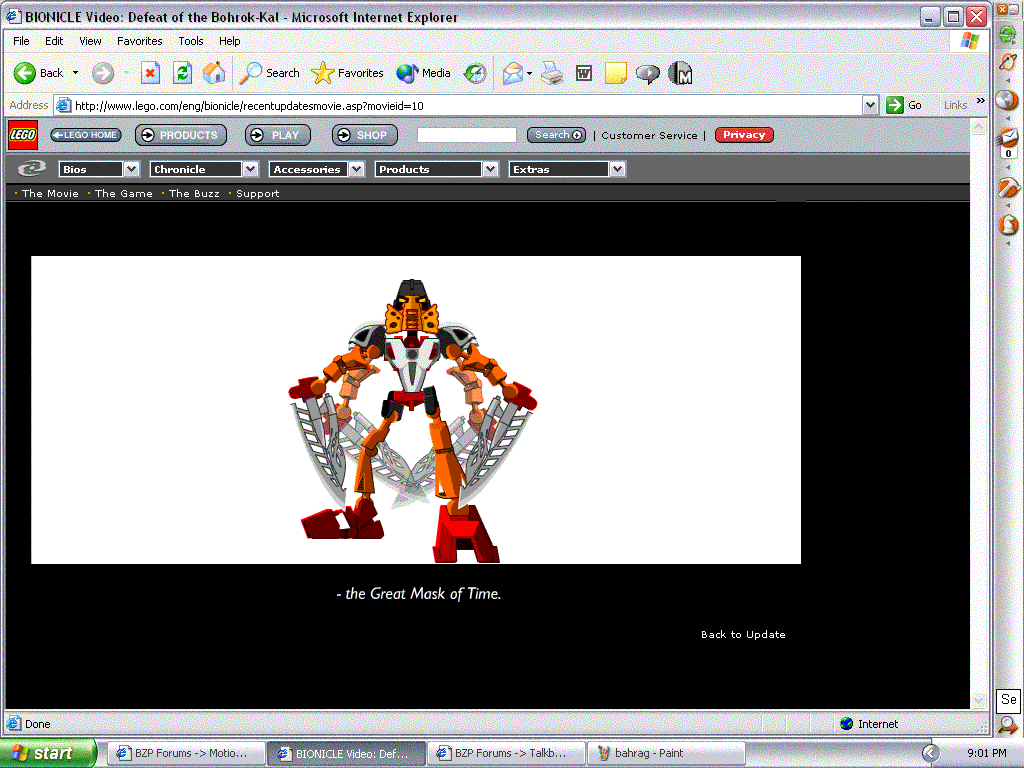Open the View menu
1024x768 pixels.
point(91,41)
